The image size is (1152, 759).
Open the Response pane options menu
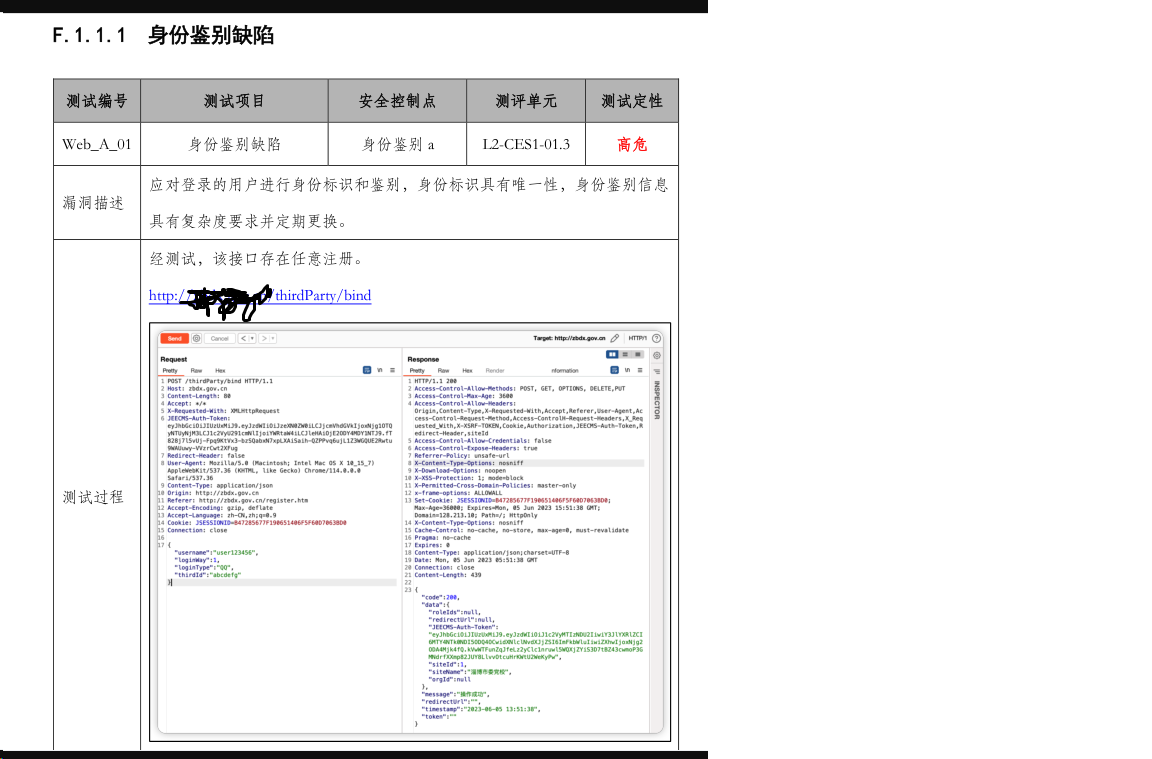[x=640, y=370]
